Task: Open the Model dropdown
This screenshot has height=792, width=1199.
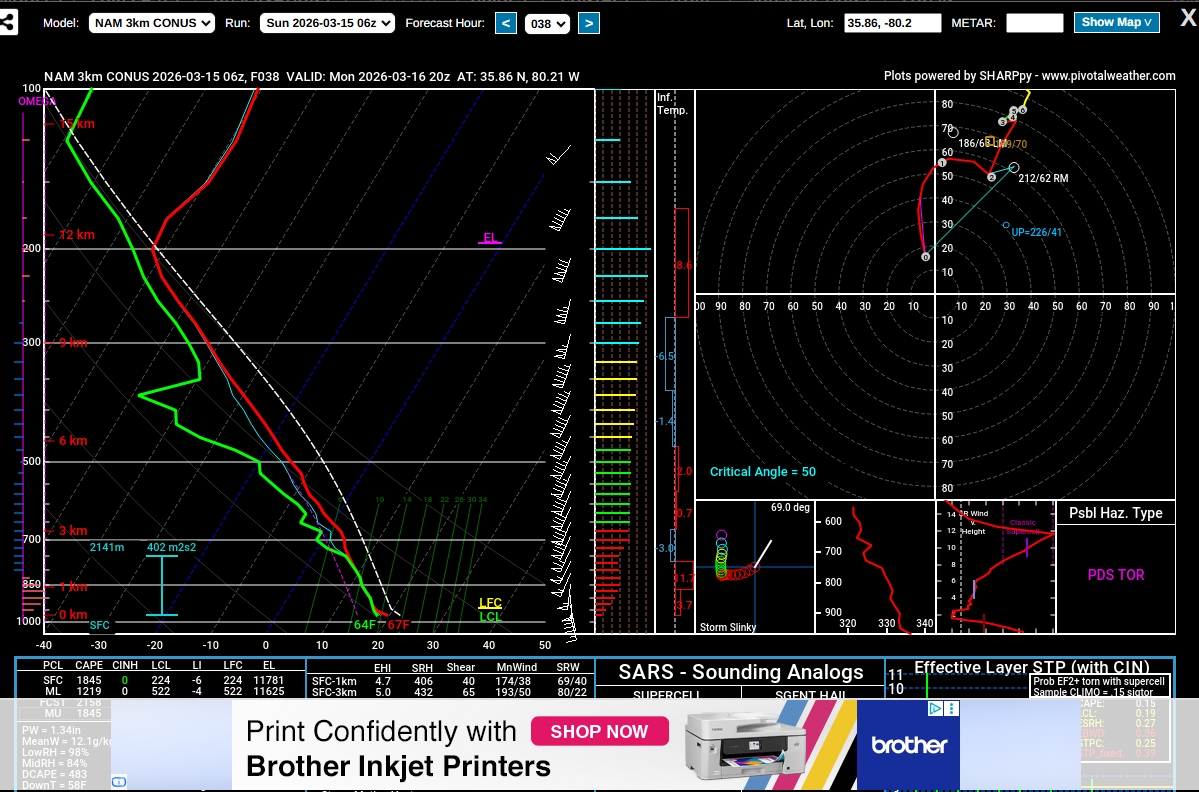Action: pos(152,23)
